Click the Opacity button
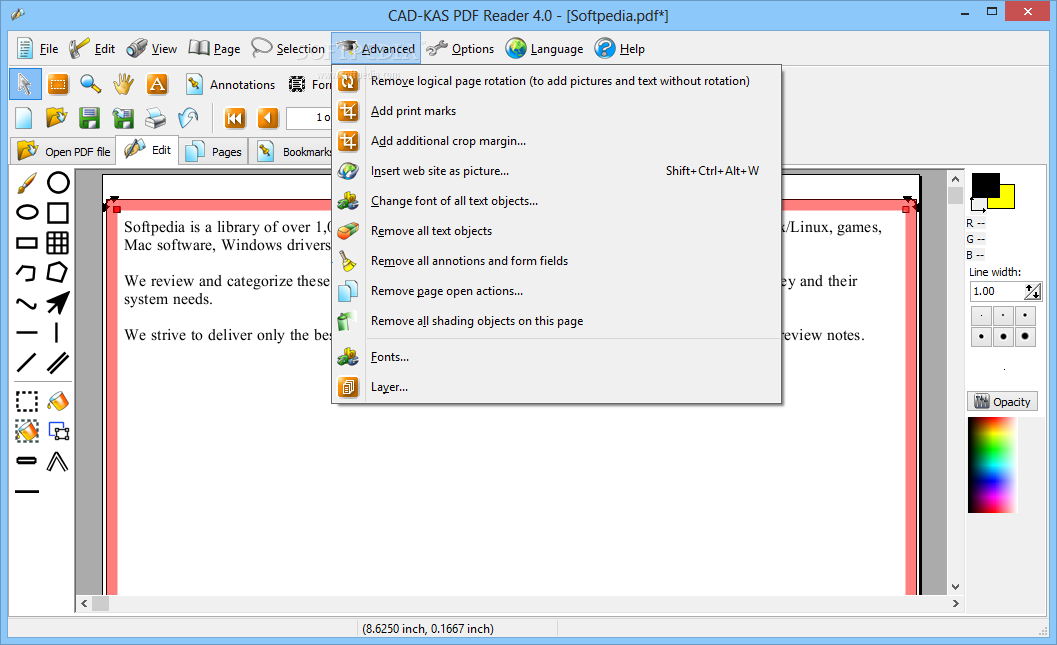The image size is (1057, 645). coord(1004,402)
